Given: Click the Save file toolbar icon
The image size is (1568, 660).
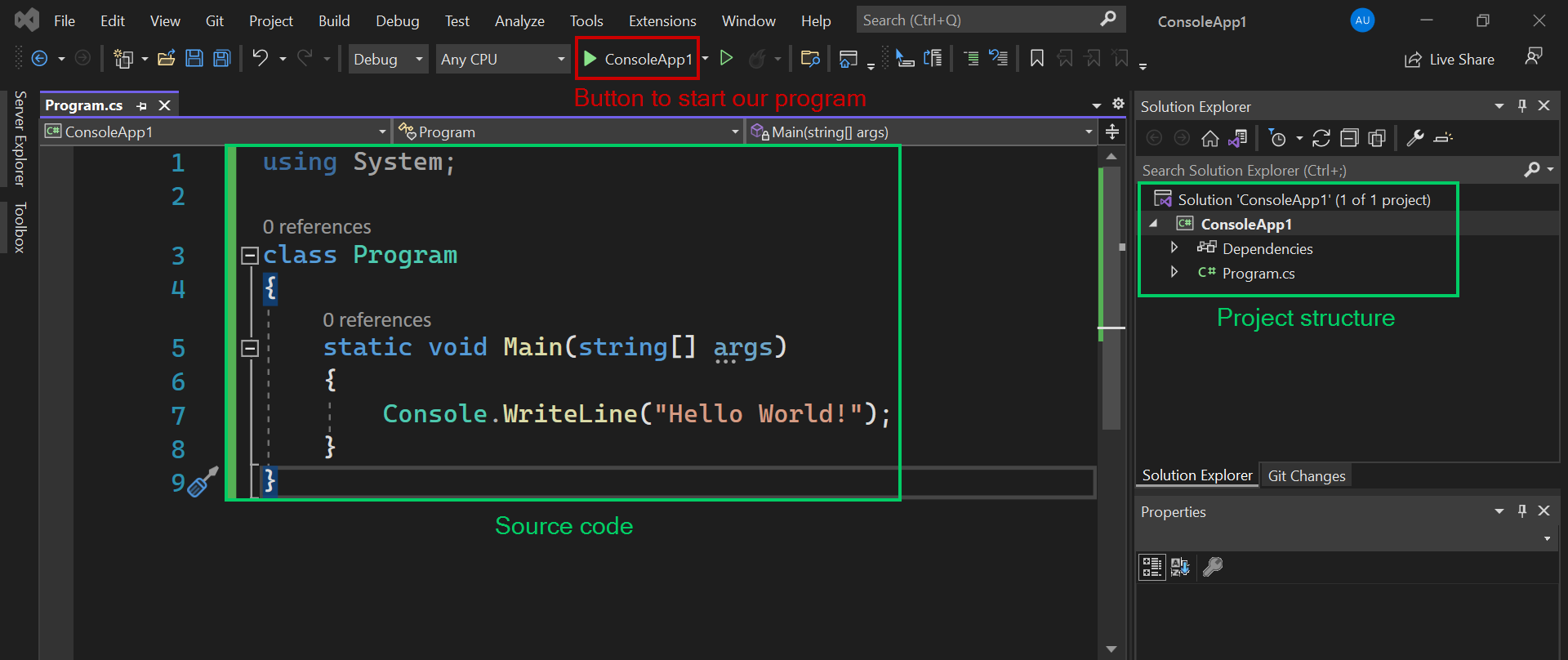Looking at the screenshot, I should pyautogui.click(x=194, y=58).
